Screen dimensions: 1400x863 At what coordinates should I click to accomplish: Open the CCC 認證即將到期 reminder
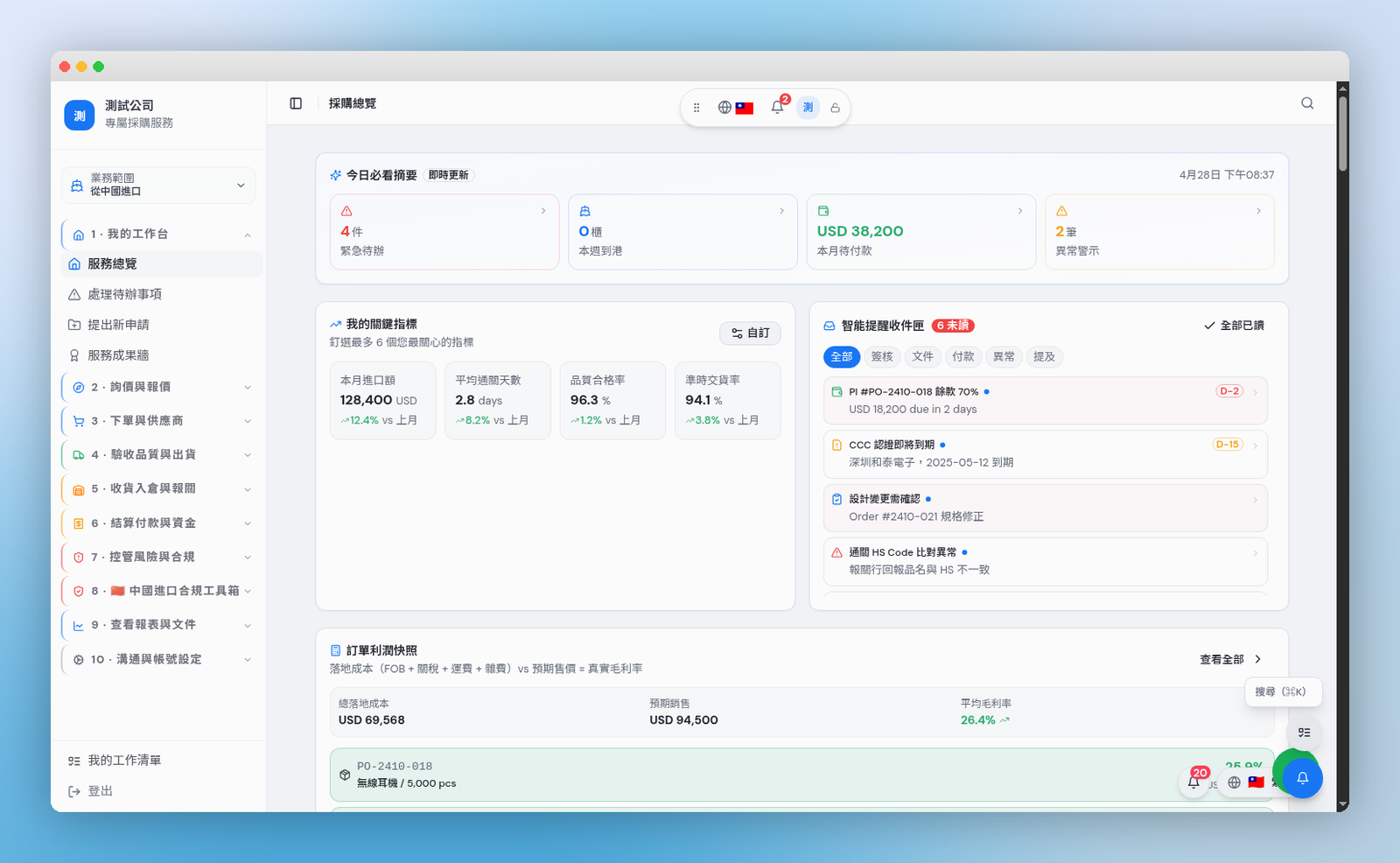point(1046,453)
